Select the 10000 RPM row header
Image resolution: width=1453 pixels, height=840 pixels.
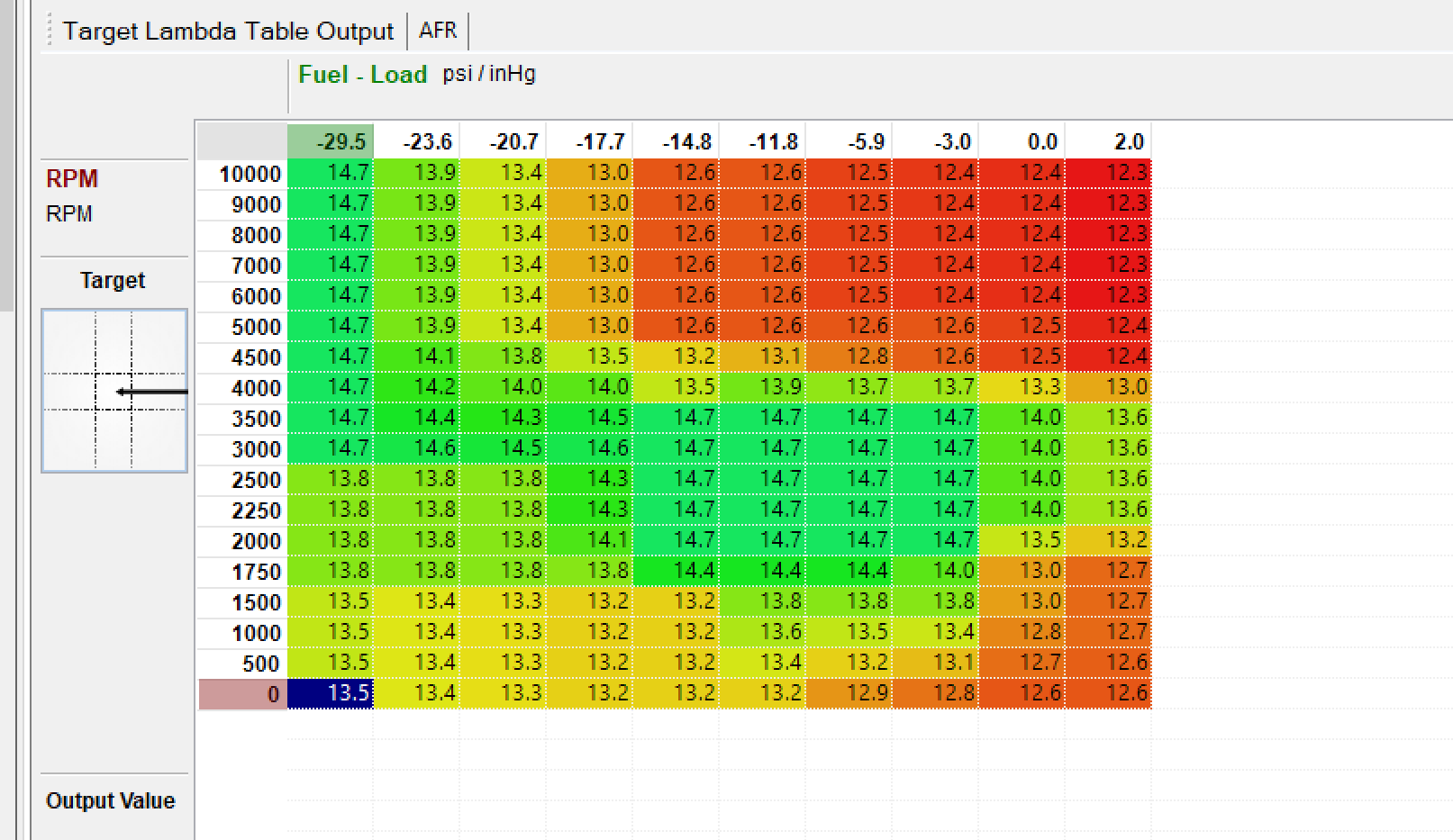(243, 174)
